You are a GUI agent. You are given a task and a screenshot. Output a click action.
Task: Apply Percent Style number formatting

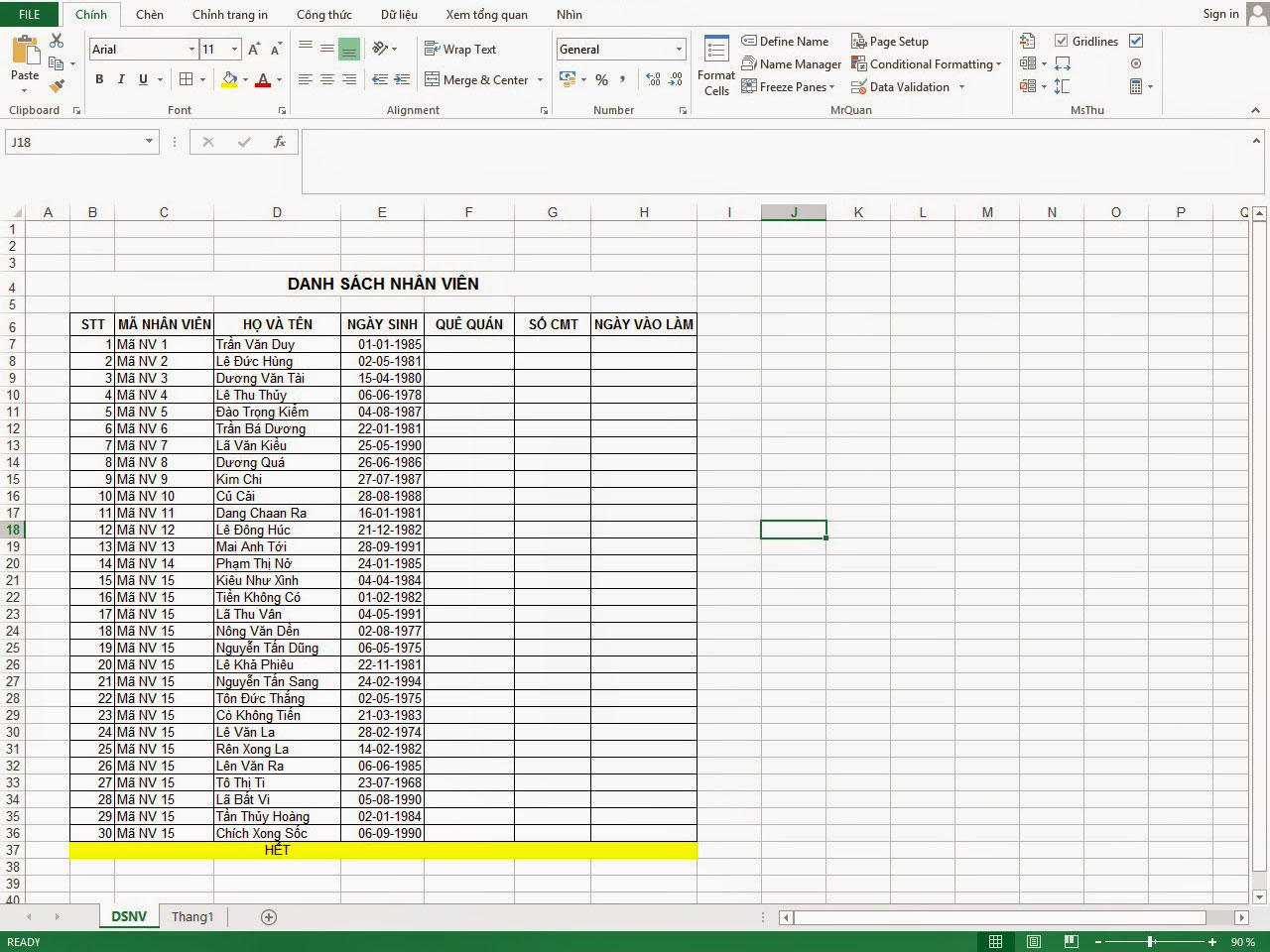coord(601,80)
